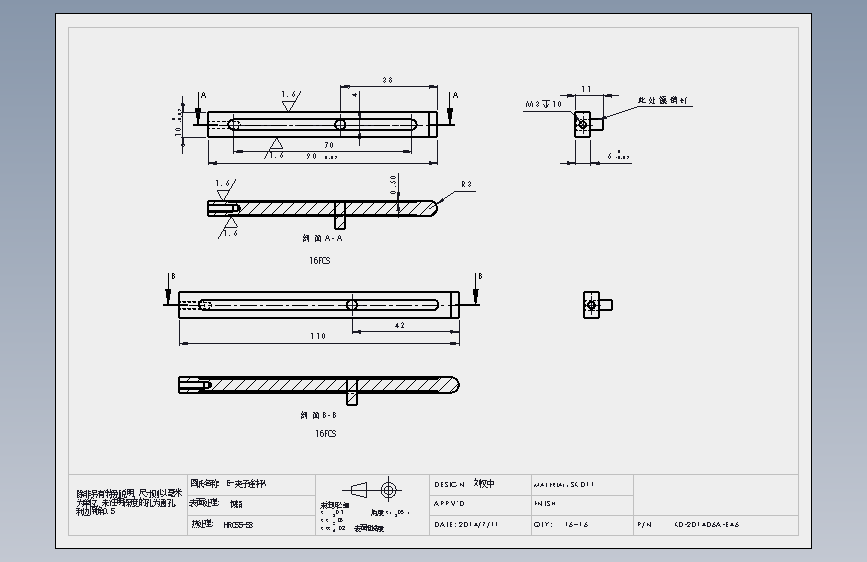This screenshot has width=867, height=562.
Task: Click the 110 overall-length dimension
Action: 318,336
